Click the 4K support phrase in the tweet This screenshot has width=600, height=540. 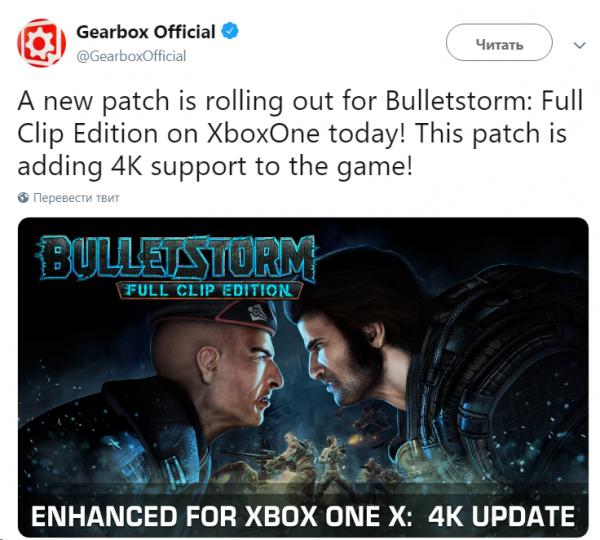pyautogui.click(x=179, y=168)
